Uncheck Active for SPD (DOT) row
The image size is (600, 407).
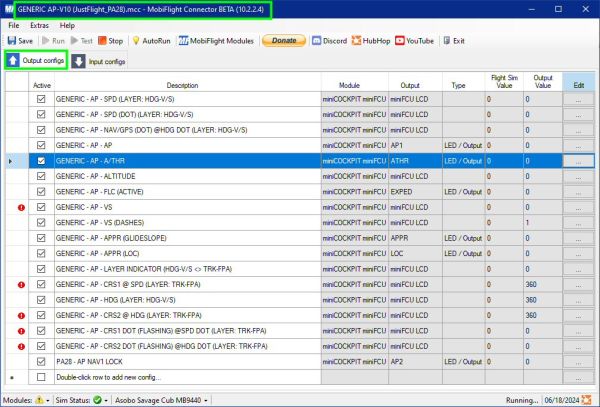pyautogui.click(x=41, y=114)
